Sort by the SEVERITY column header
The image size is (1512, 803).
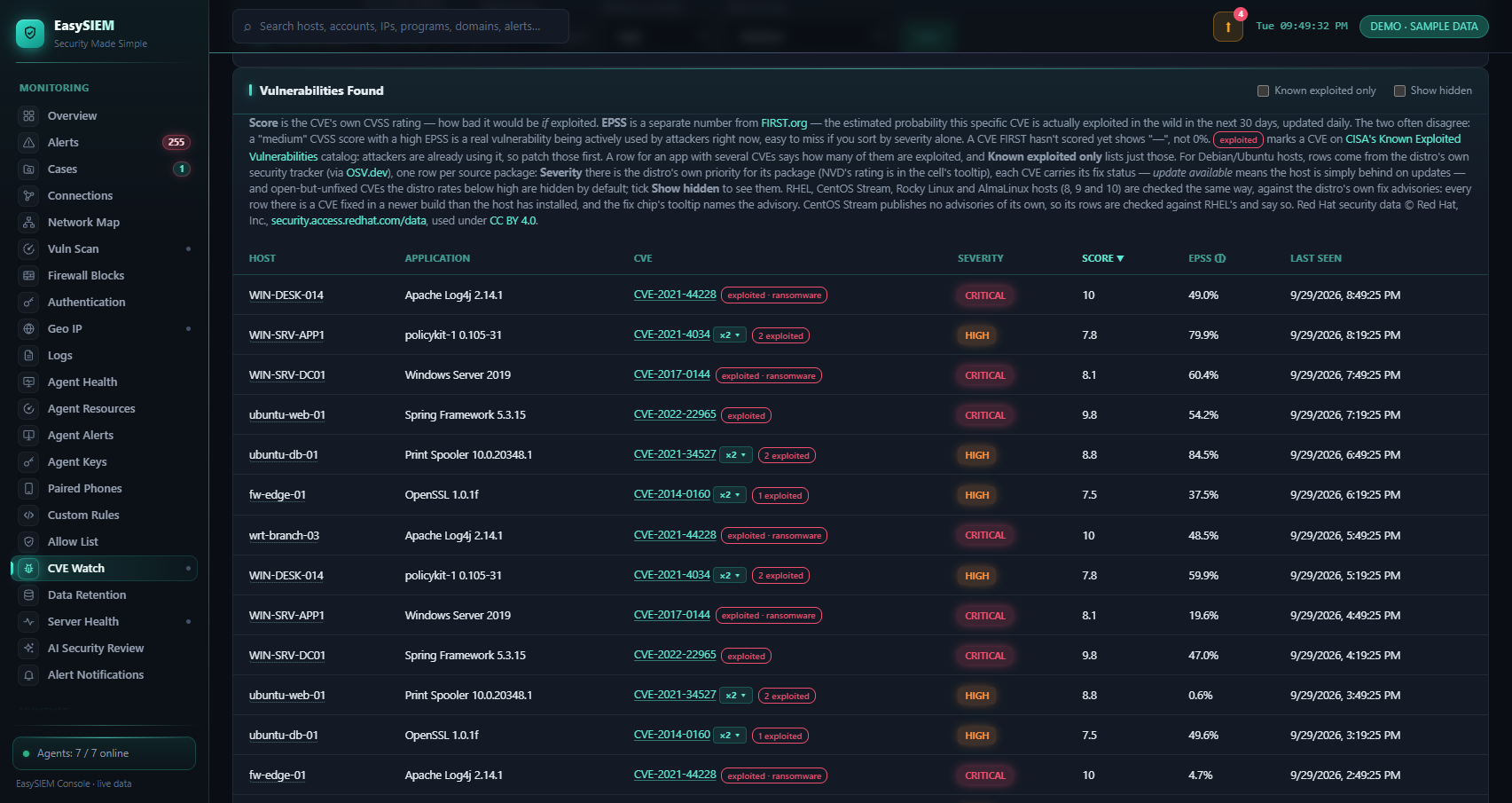981,258
